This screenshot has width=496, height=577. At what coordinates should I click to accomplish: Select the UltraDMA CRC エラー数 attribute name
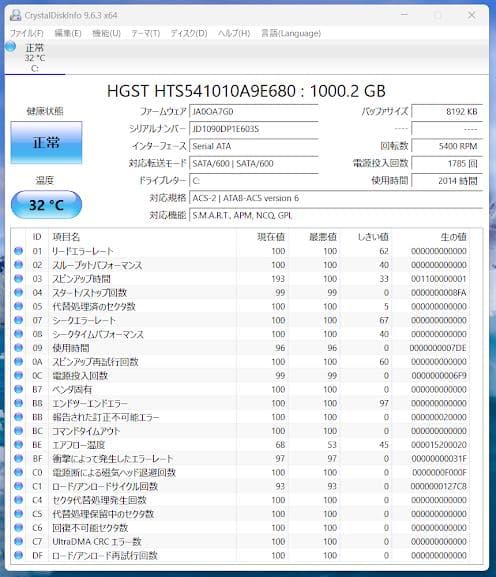point(97,542)
